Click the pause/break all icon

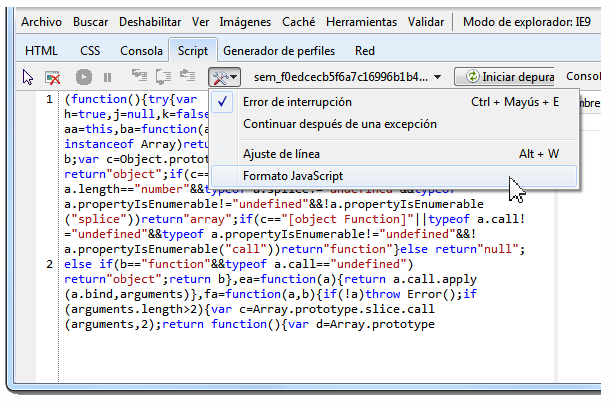pos(108,77)
